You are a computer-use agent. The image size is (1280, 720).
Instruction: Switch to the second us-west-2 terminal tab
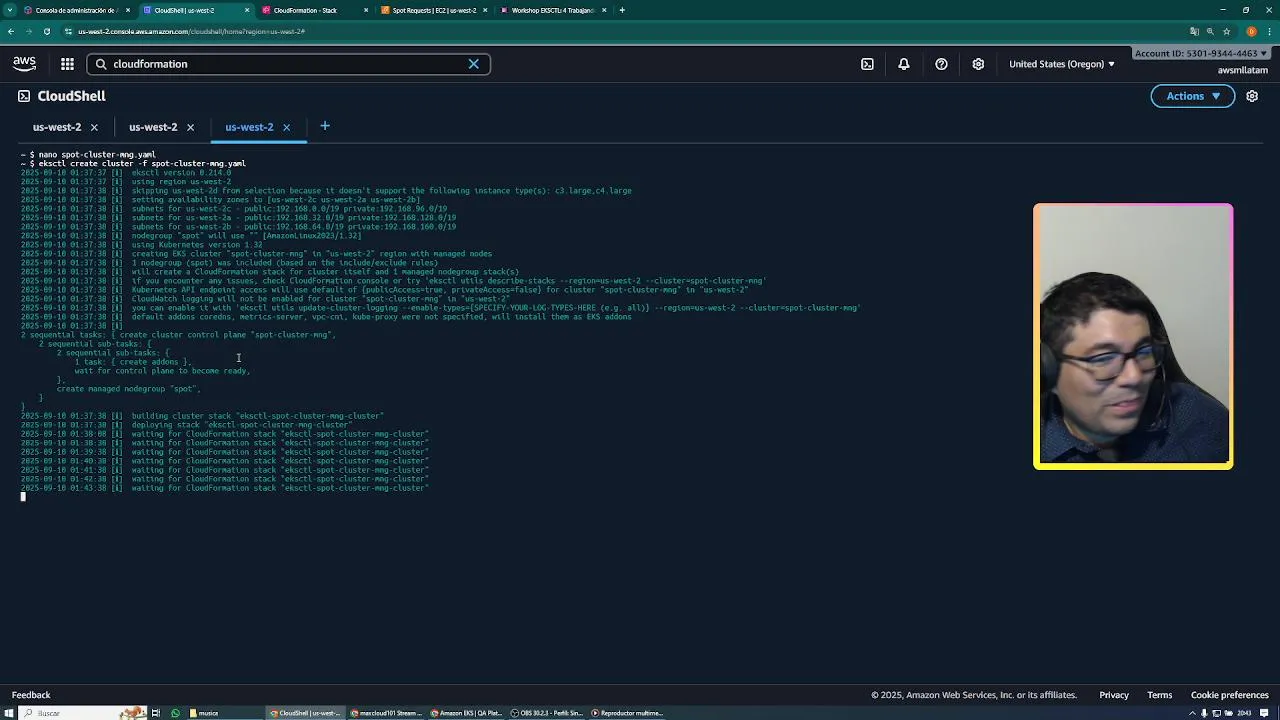(152, 127)
